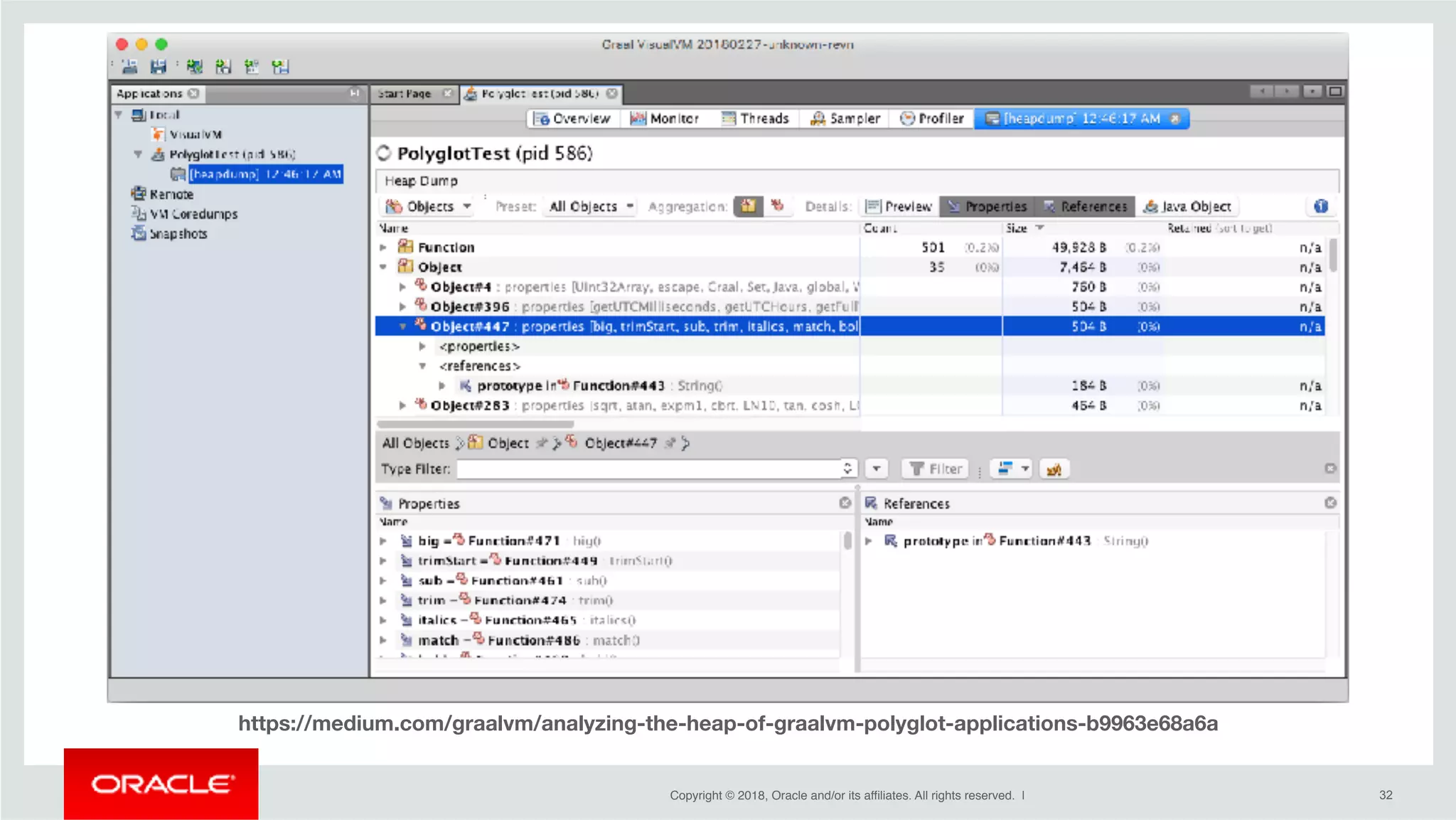The height and width of the screenshot is (820, 1456).
Task: Collapse the Local tree node
Action: [119, 115]
